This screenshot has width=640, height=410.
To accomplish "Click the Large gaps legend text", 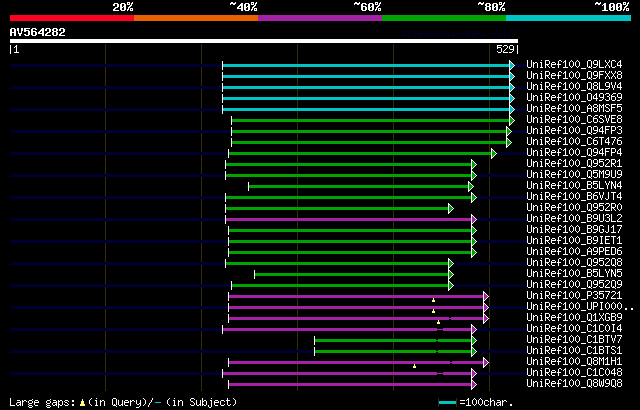I will tap(42, 402).
